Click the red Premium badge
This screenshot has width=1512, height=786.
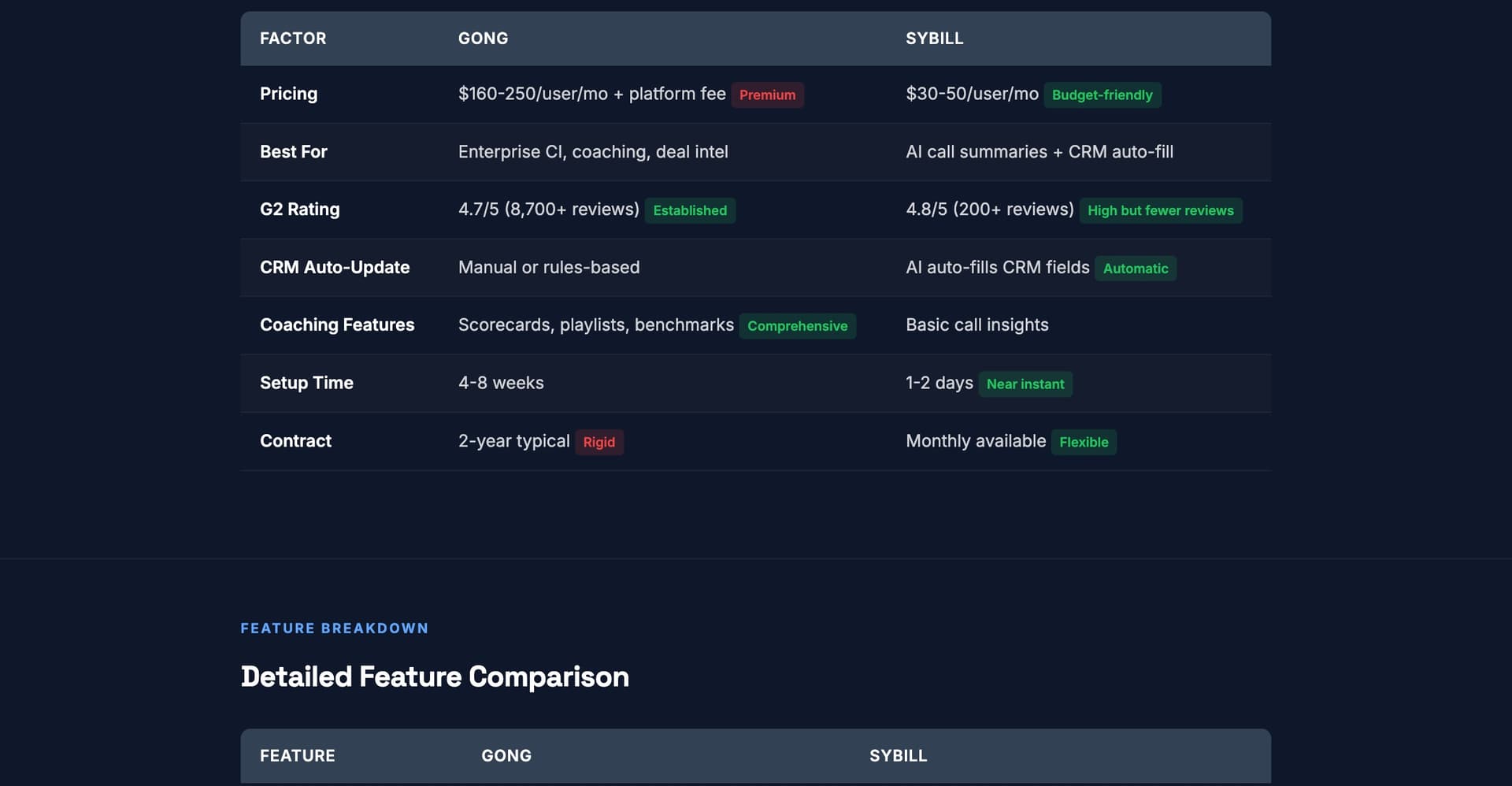coord(767,95)
